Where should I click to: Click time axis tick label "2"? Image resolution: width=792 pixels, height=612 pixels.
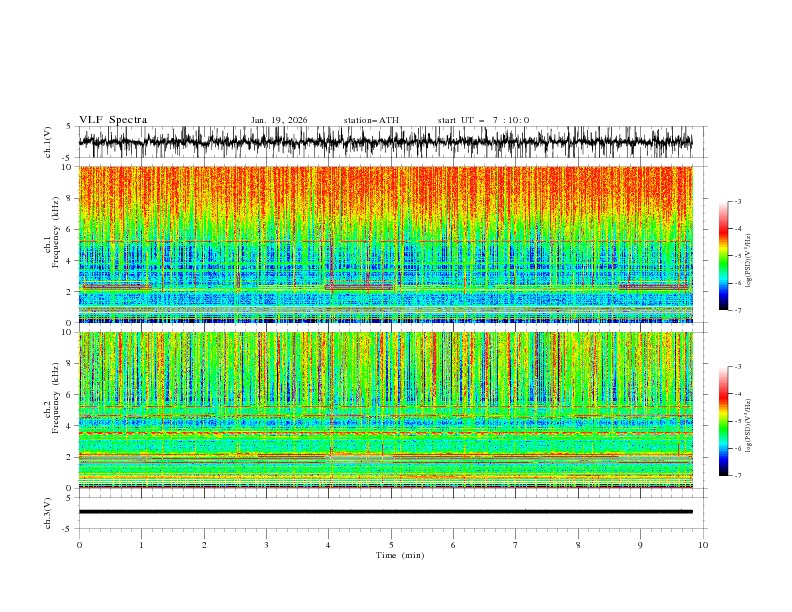(204, 545)
